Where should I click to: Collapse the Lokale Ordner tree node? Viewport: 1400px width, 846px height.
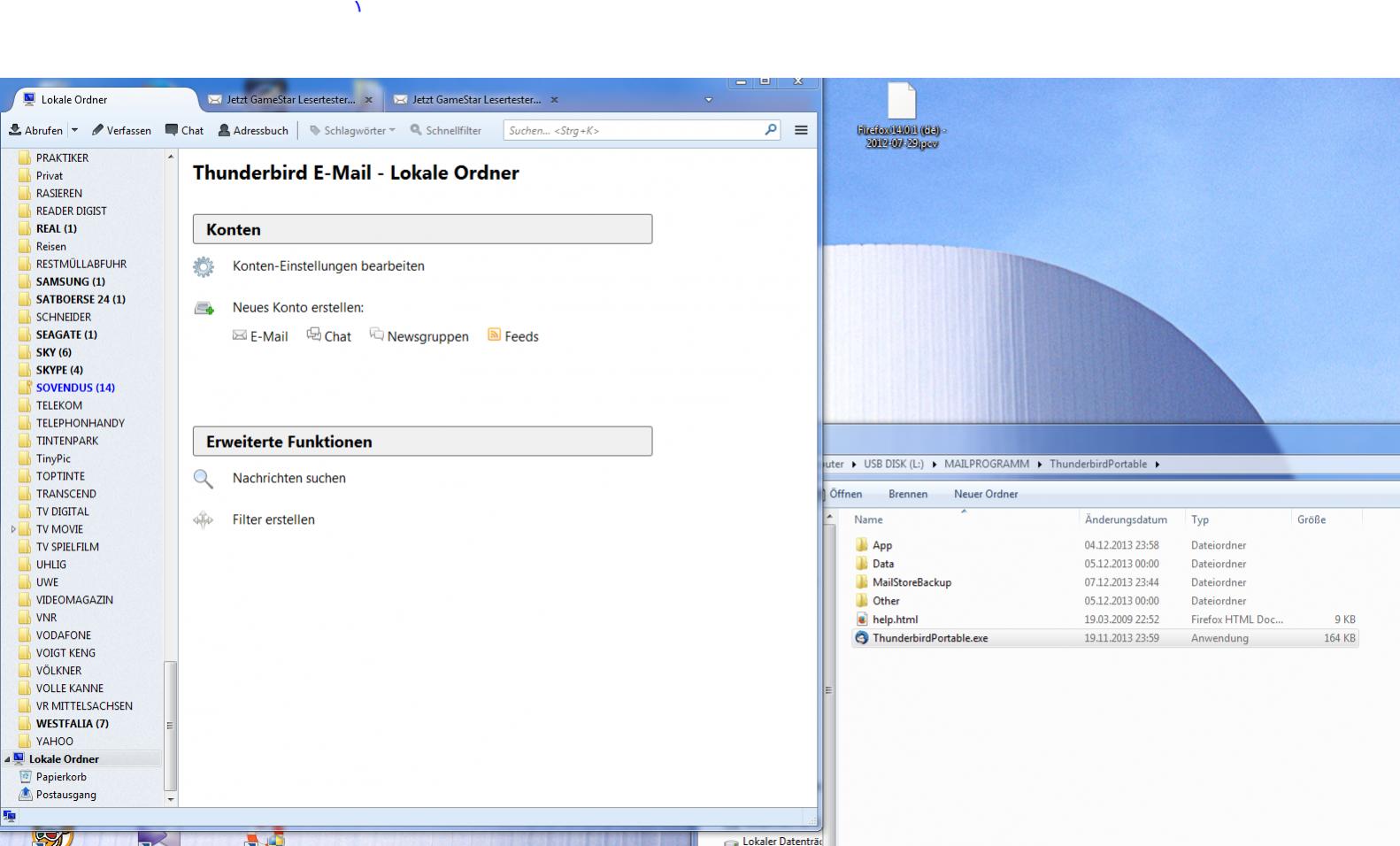(x=7, y=759)
